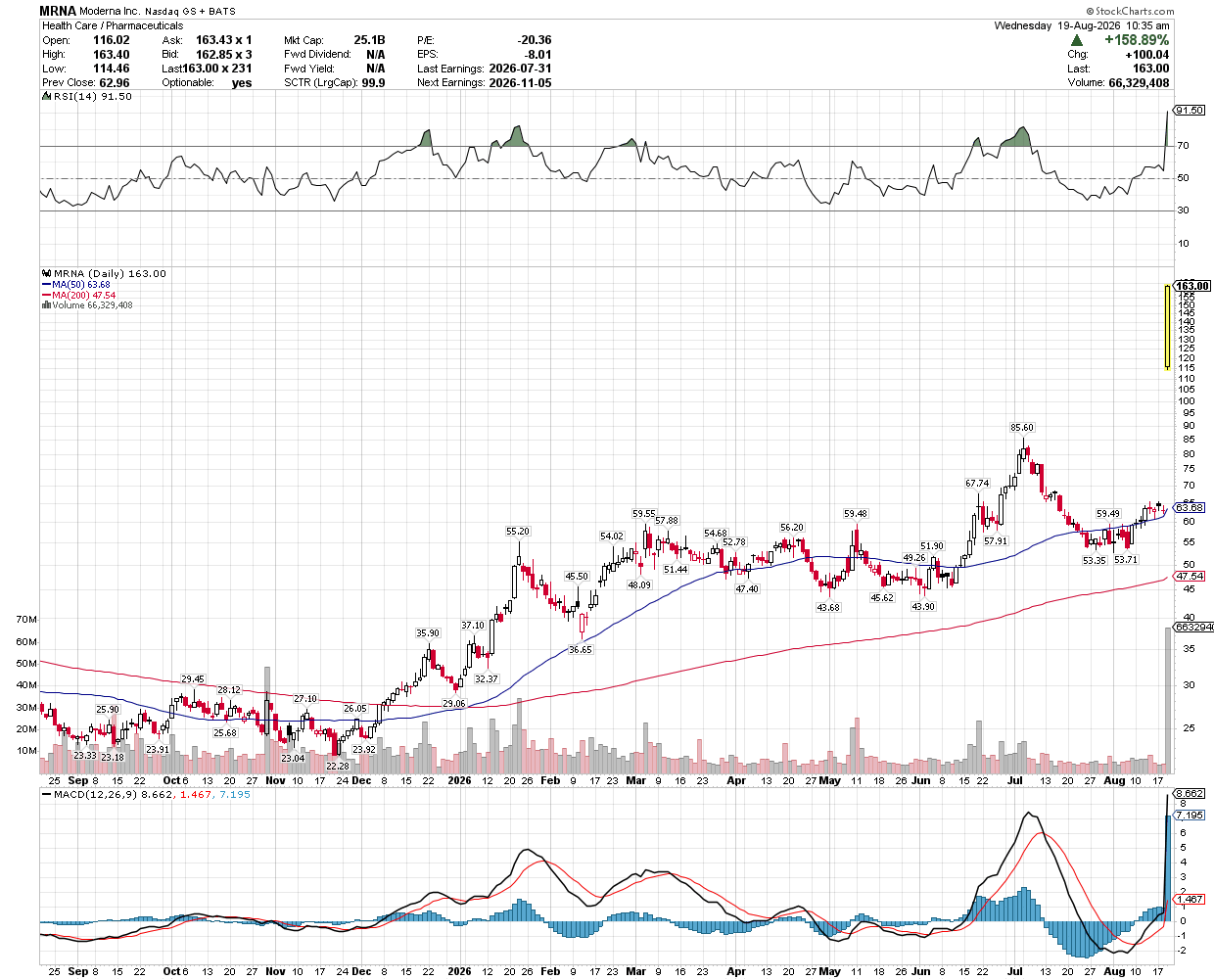1214x980 pixels.
Task: Click the 85.60 peak price label
Action: (1022, 428)
